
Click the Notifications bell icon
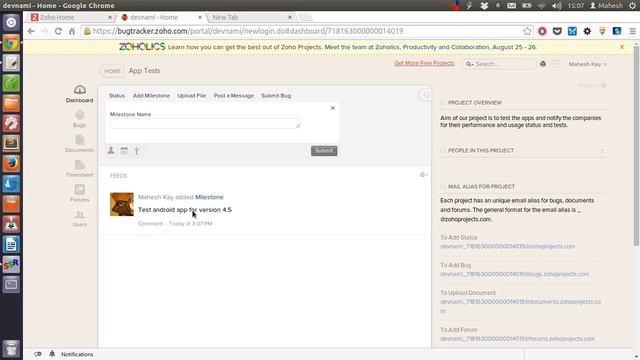click(x=52, y=354)
